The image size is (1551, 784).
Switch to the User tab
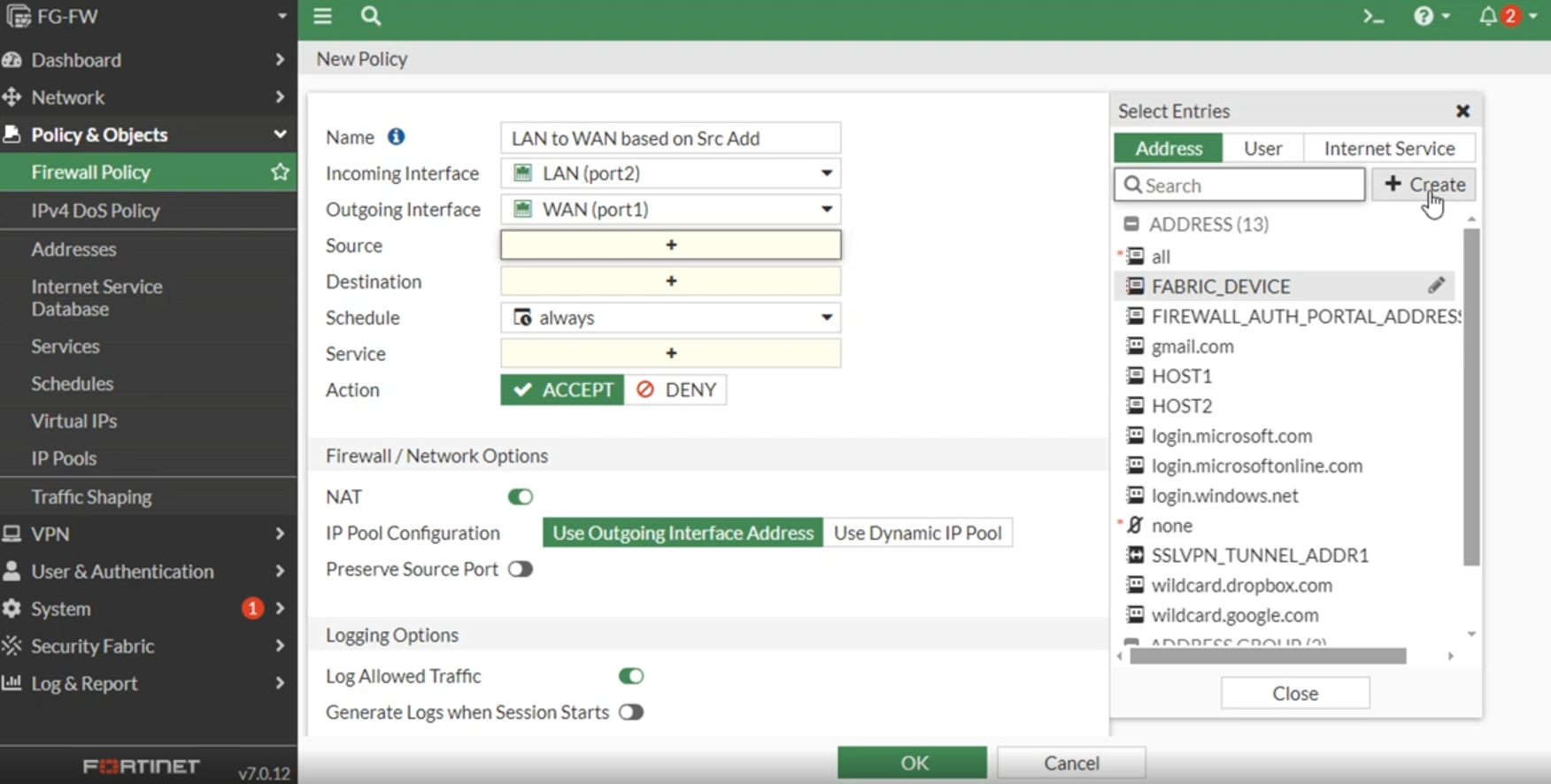coord(1262,148)
